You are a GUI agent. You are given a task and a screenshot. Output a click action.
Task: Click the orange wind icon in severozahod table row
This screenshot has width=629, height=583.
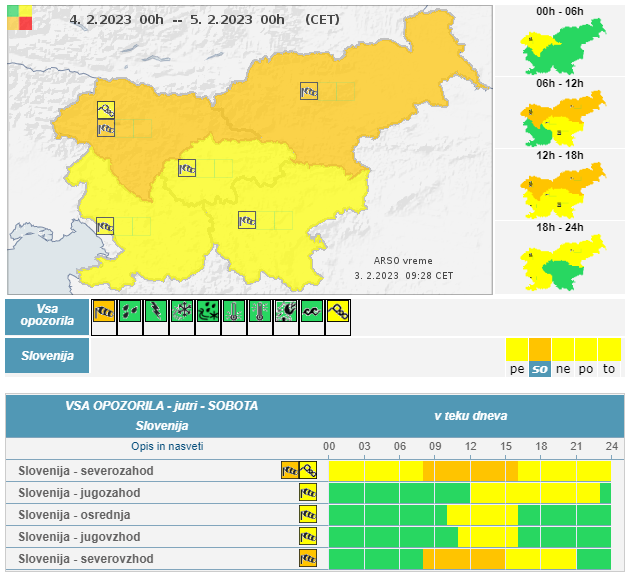(290, 470)
